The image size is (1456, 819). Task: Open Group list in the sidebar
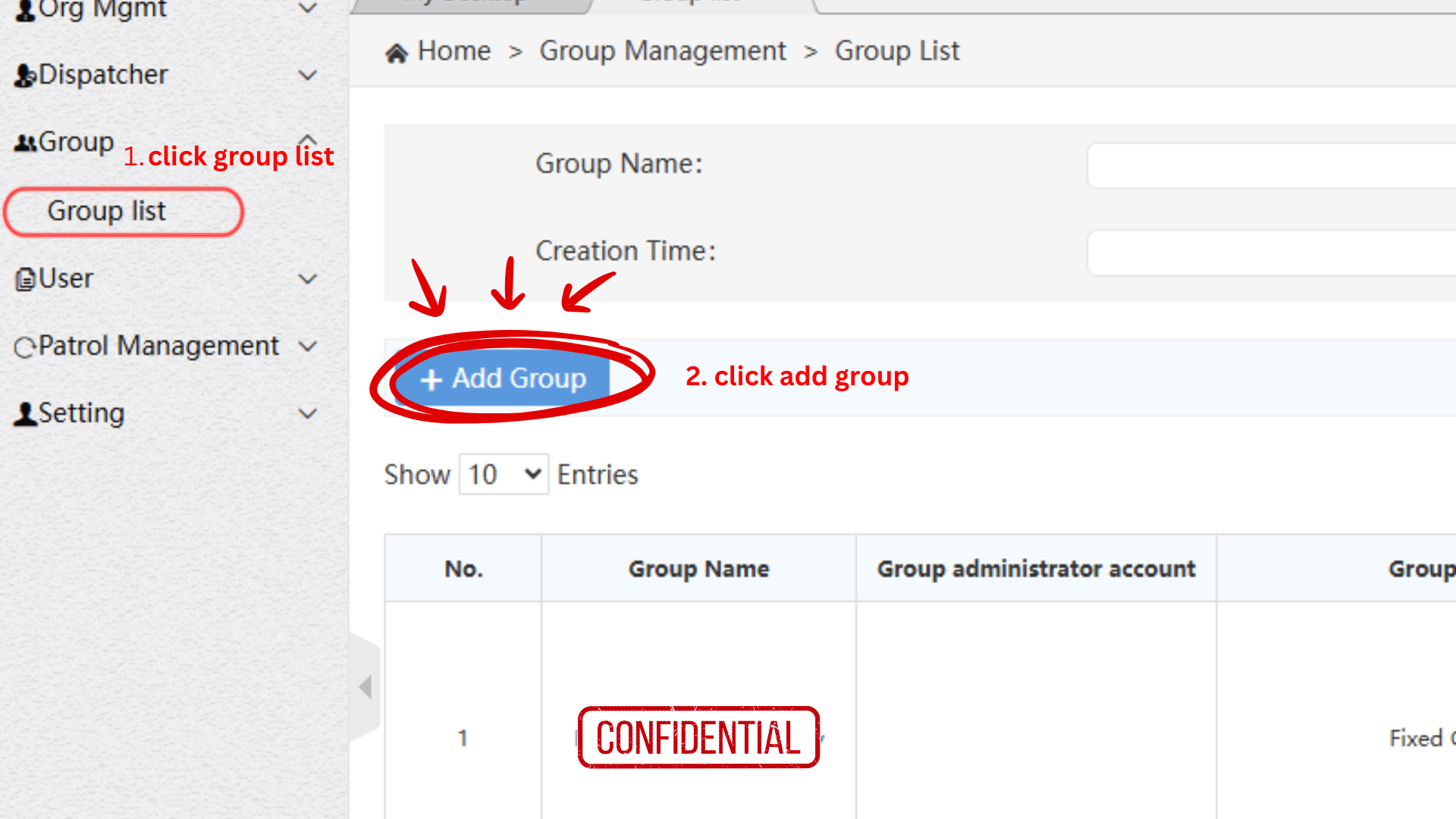(106, 211)
